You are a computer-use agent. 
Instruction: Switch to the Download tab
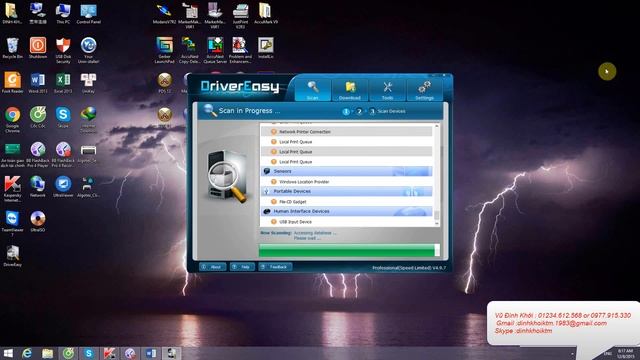[x=350, y=90]
